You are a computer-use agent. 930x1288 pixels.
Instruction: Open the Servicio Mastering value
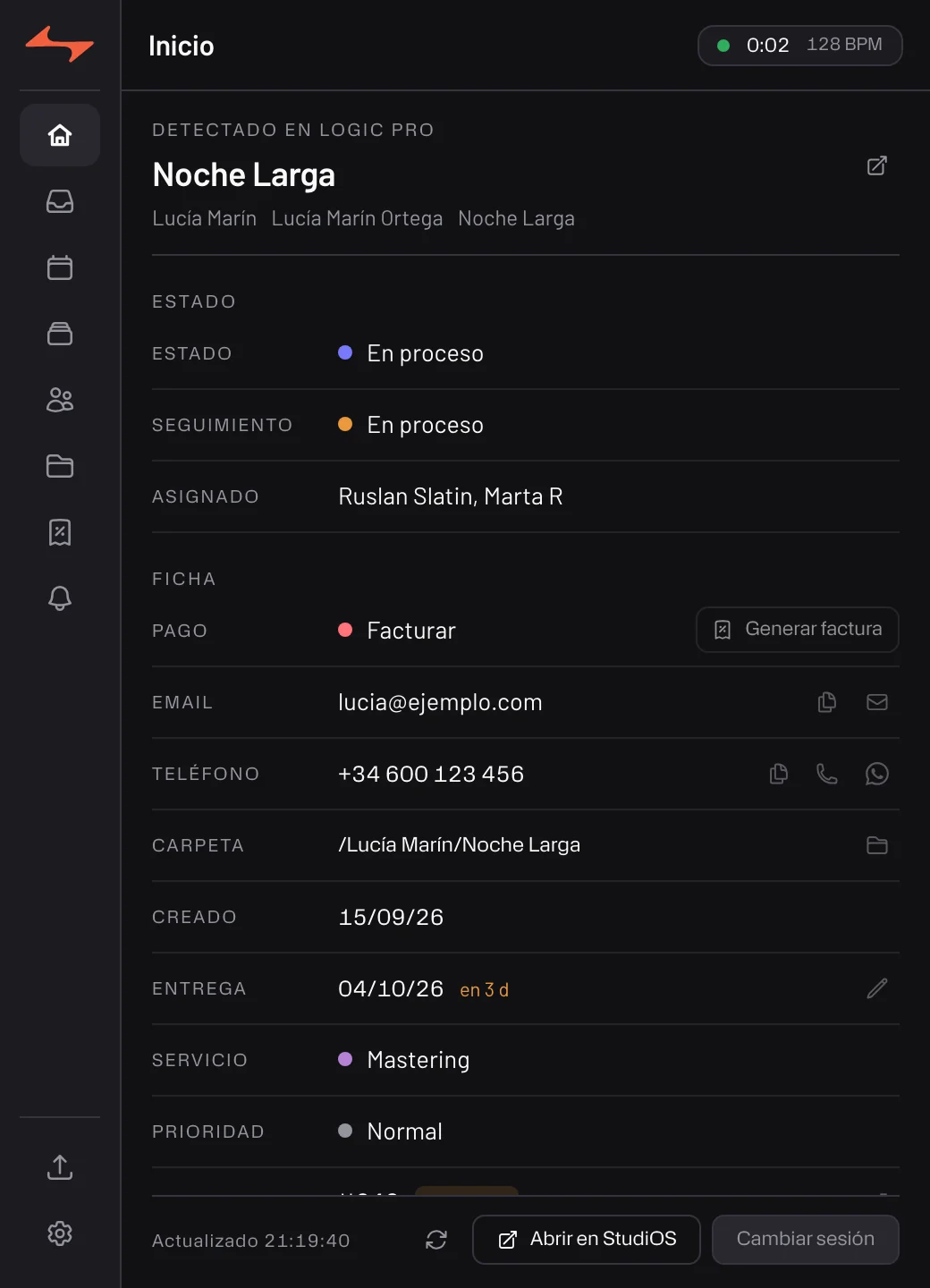404,1060
